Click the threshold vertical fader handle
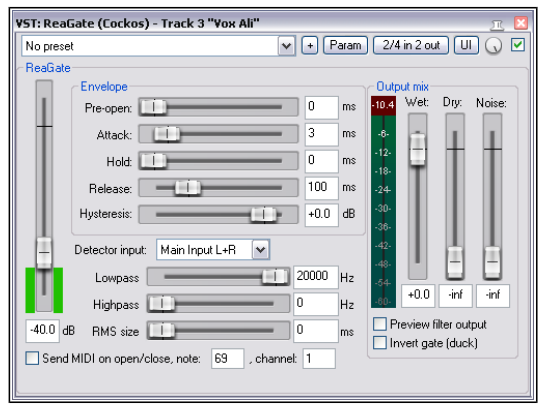 click(x=44, y=253)
